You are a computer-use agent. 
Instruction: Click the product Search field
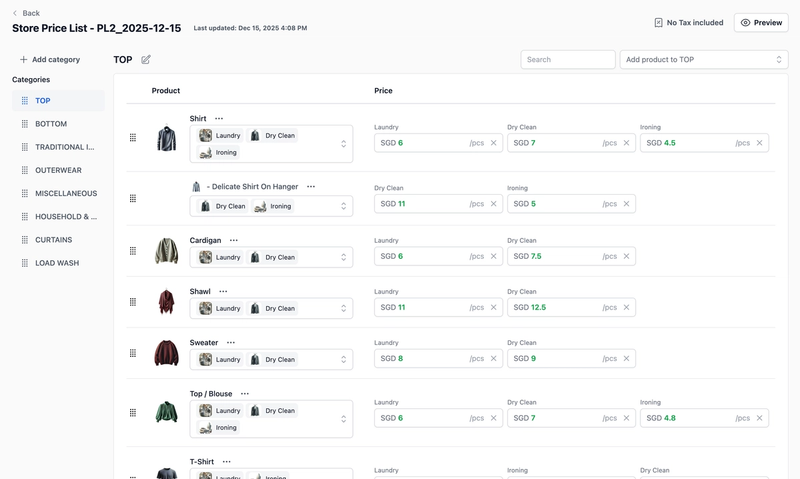pyautogui.click(x=568, y=60)
